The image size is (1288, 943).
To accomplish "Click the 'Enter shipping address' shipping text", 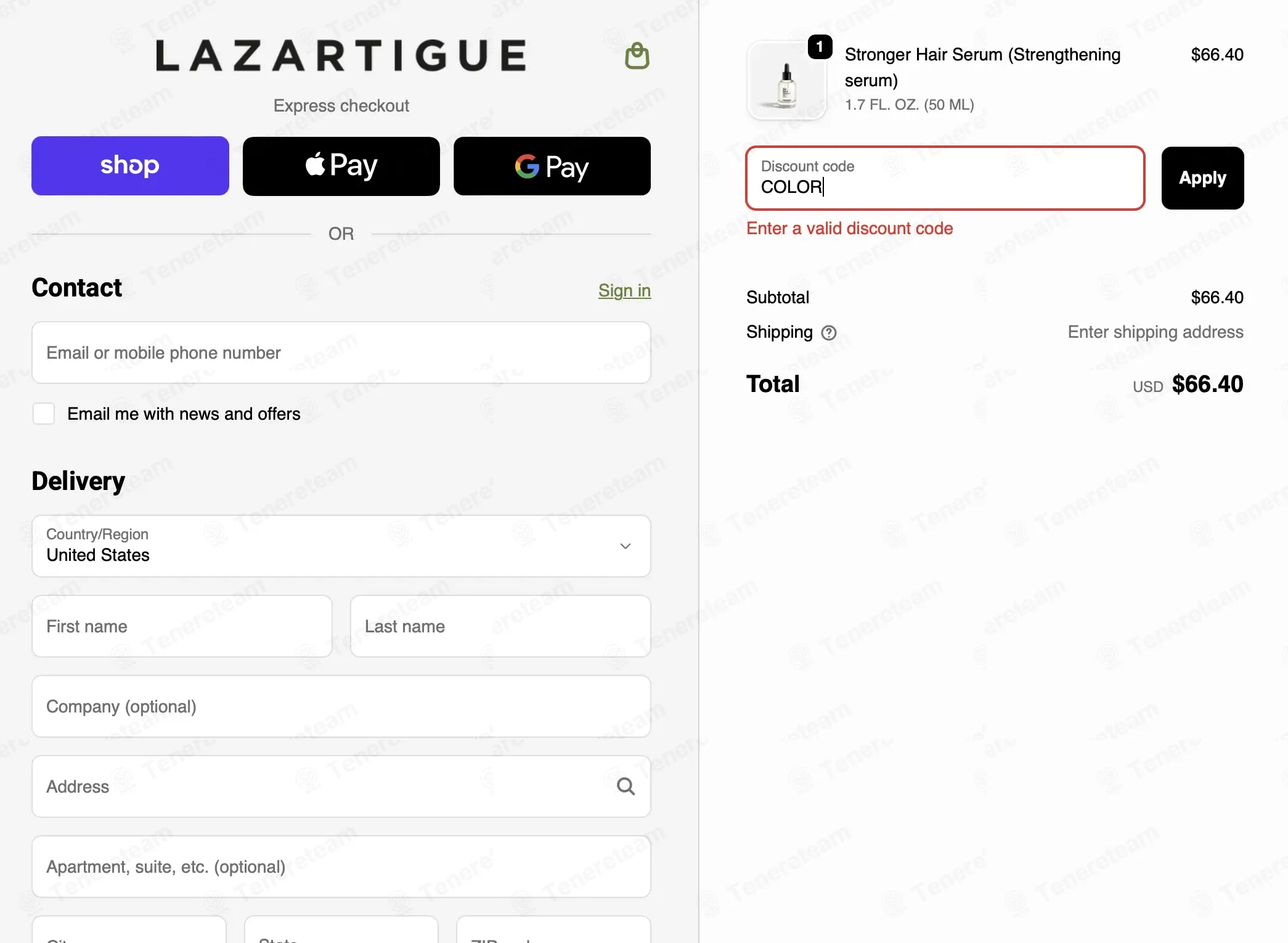I will click(x=1156, y=332).
